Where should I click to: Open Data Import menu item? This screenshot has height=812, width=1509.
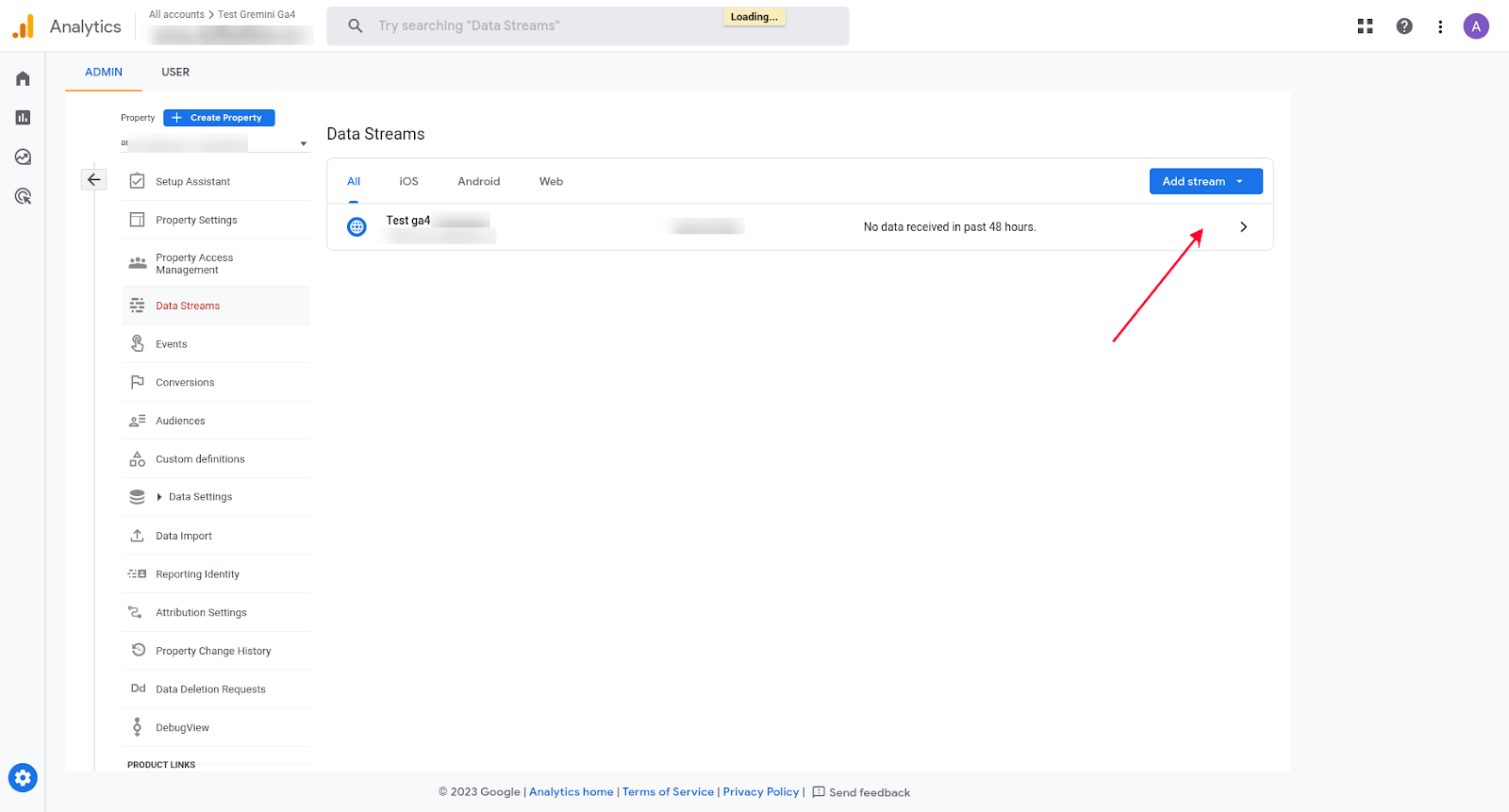click(x=216, y=536)
